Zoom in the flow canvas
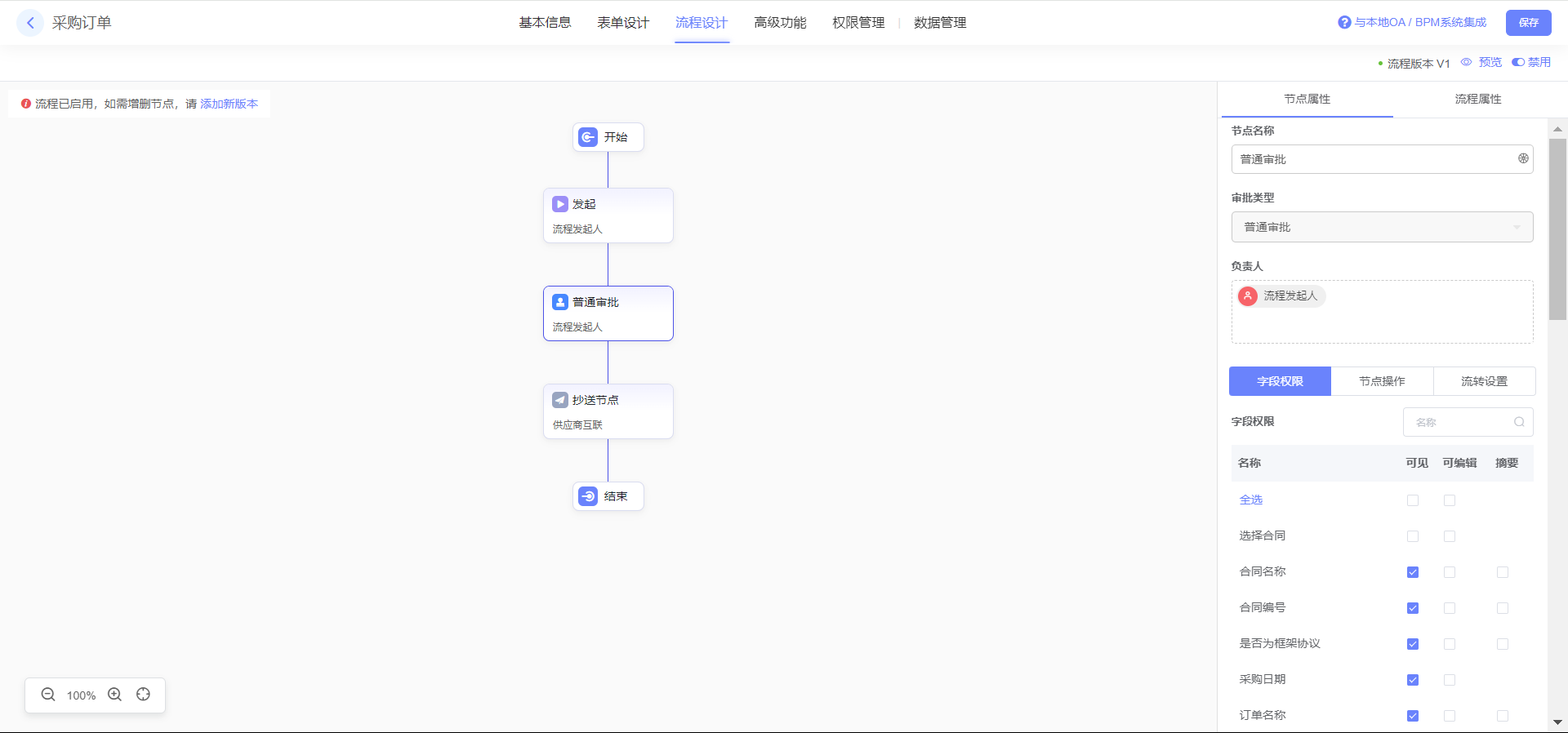The image size is (1568, 733). click(x=115, y=695)
